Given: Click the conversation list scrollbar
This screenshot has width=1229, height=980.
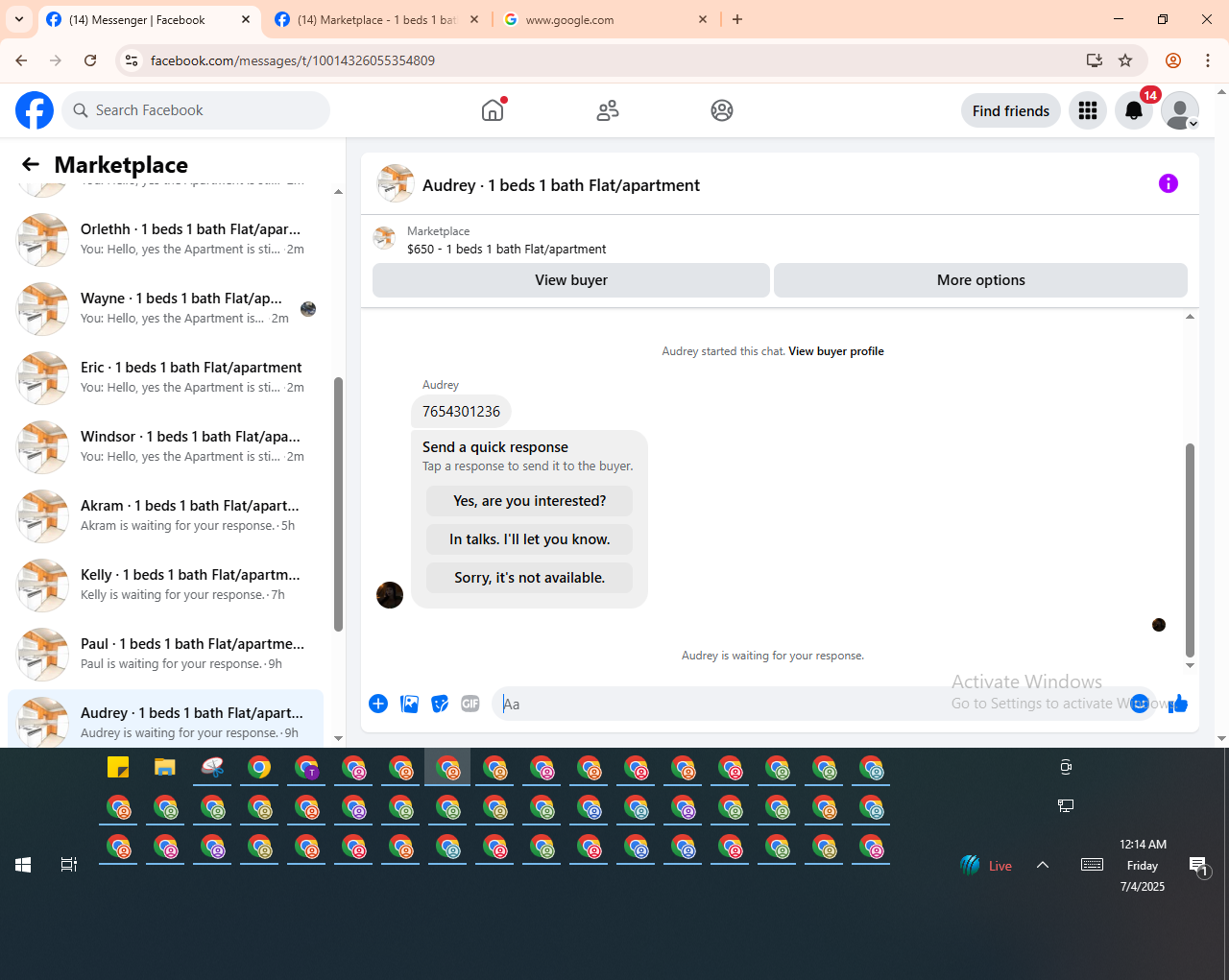Looking at the screenshot, I should point(338,504).
